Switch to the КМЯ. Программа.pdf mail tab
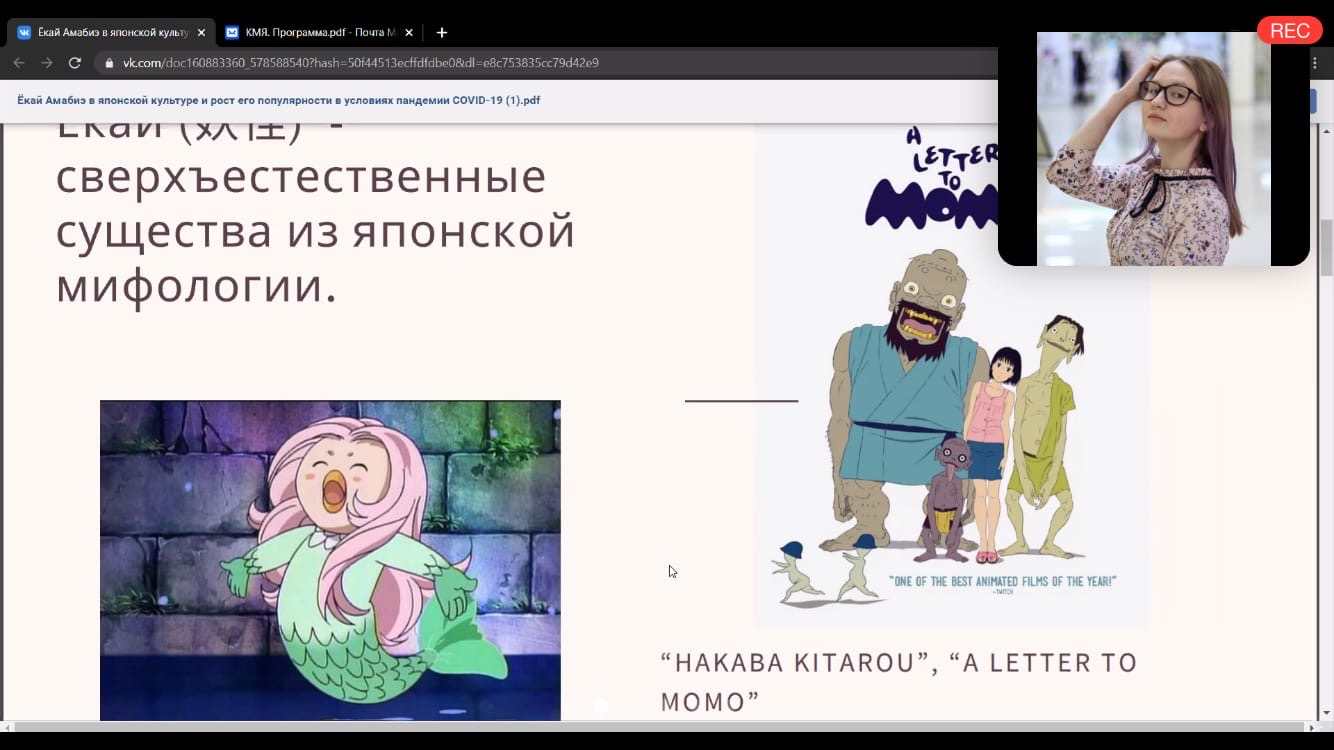The height and width of the screenshot is (750, 1334). click(318, 32)
